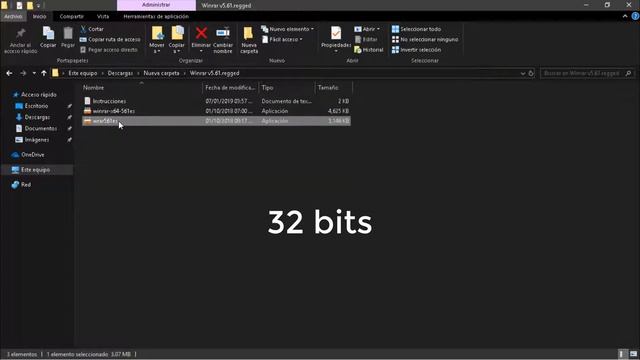Switch to large icons view in status bar

[633, 354]
